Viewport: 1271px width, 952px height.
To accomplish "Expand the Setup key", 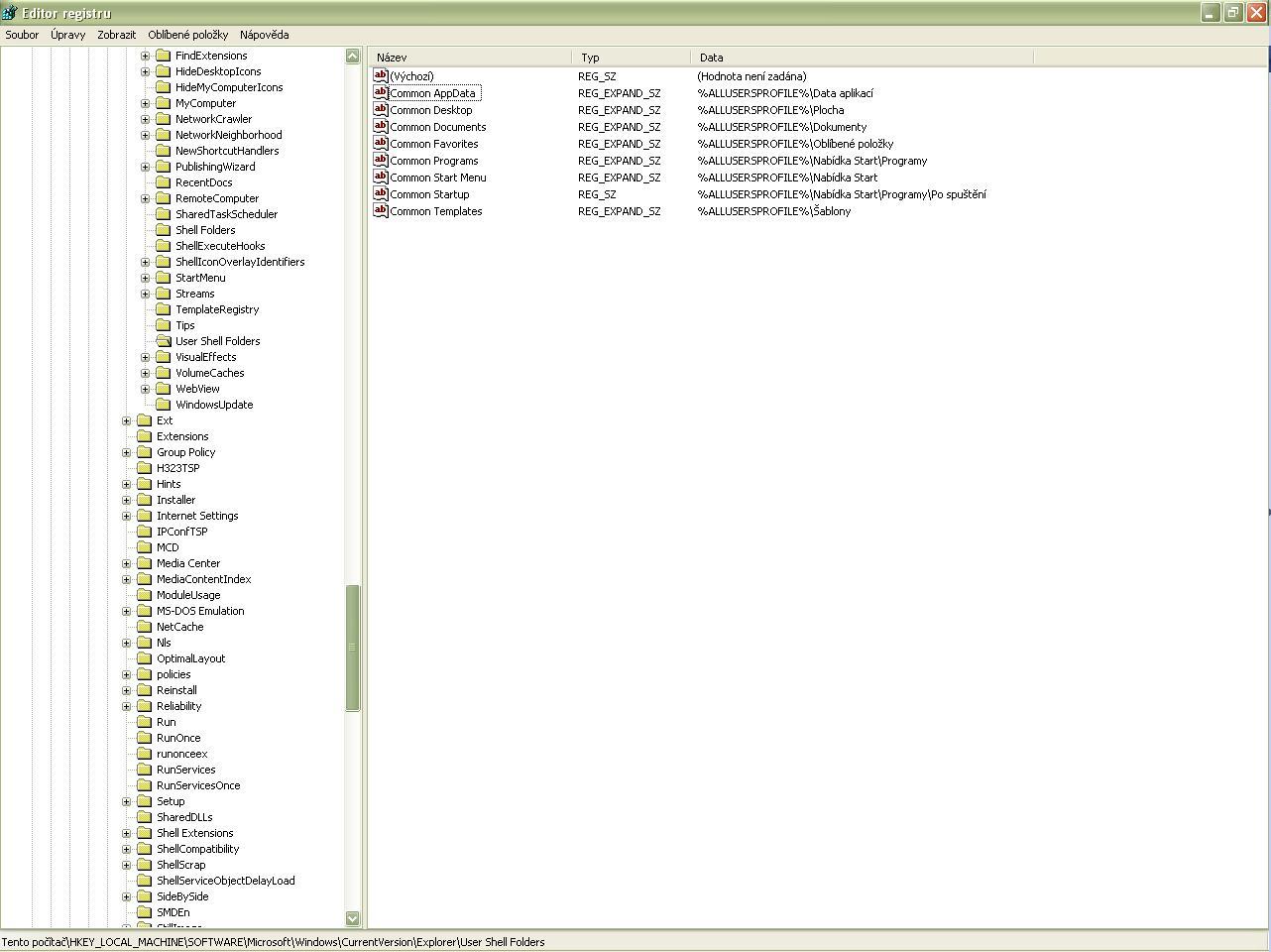I will coord(126,801).
